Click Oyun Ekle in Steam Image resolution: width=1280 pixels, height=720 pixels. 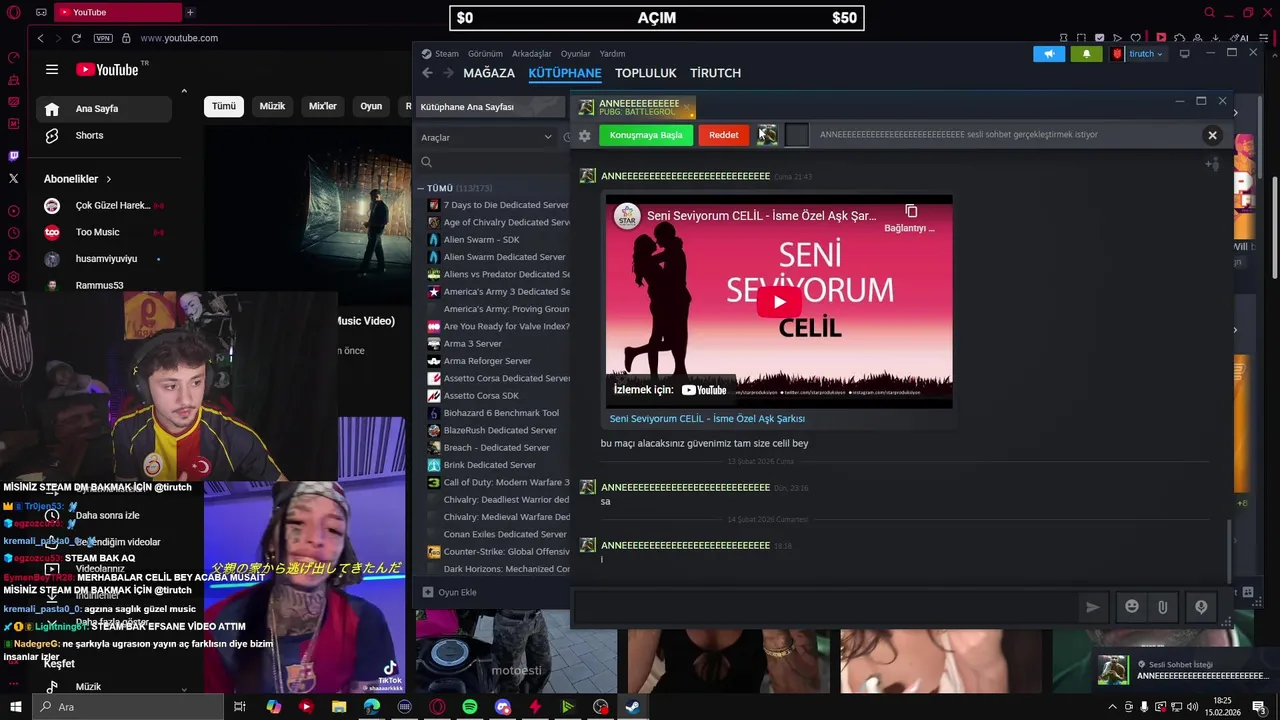tap(449, 592)
